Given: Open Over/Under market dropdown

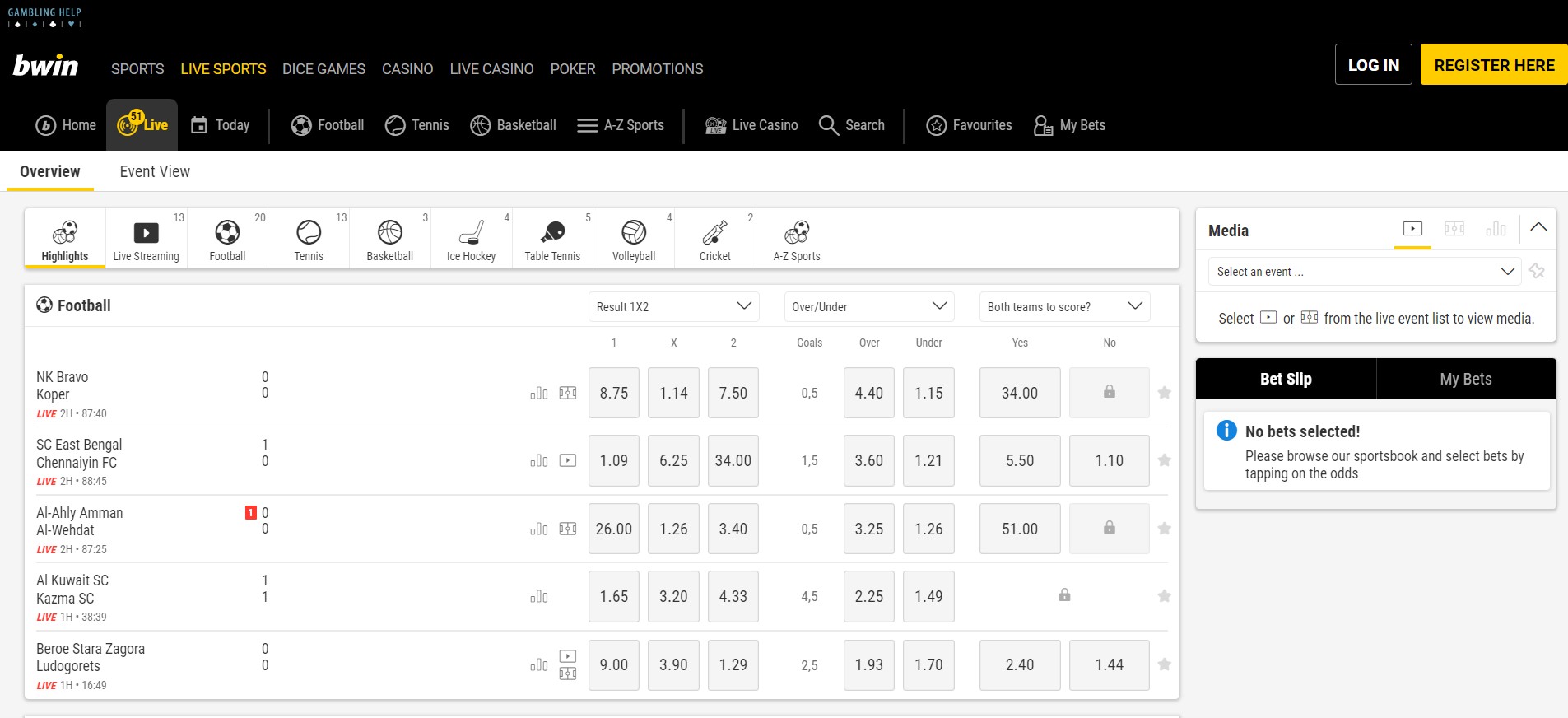Looking at the screenshot, I should click(x=869, y=306).
